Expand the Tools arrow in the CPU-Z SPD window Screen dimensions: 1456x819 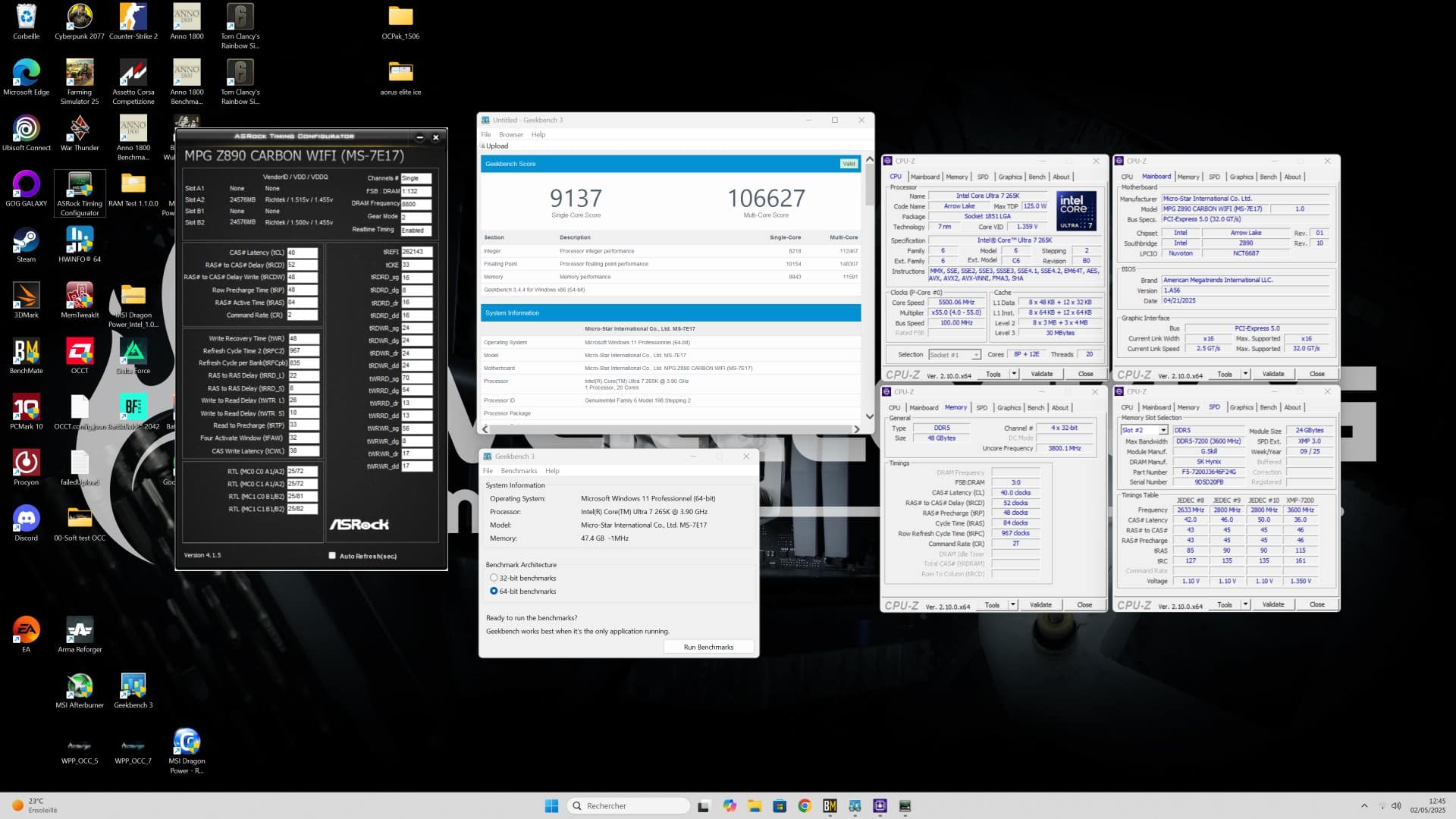[1245, 604]
